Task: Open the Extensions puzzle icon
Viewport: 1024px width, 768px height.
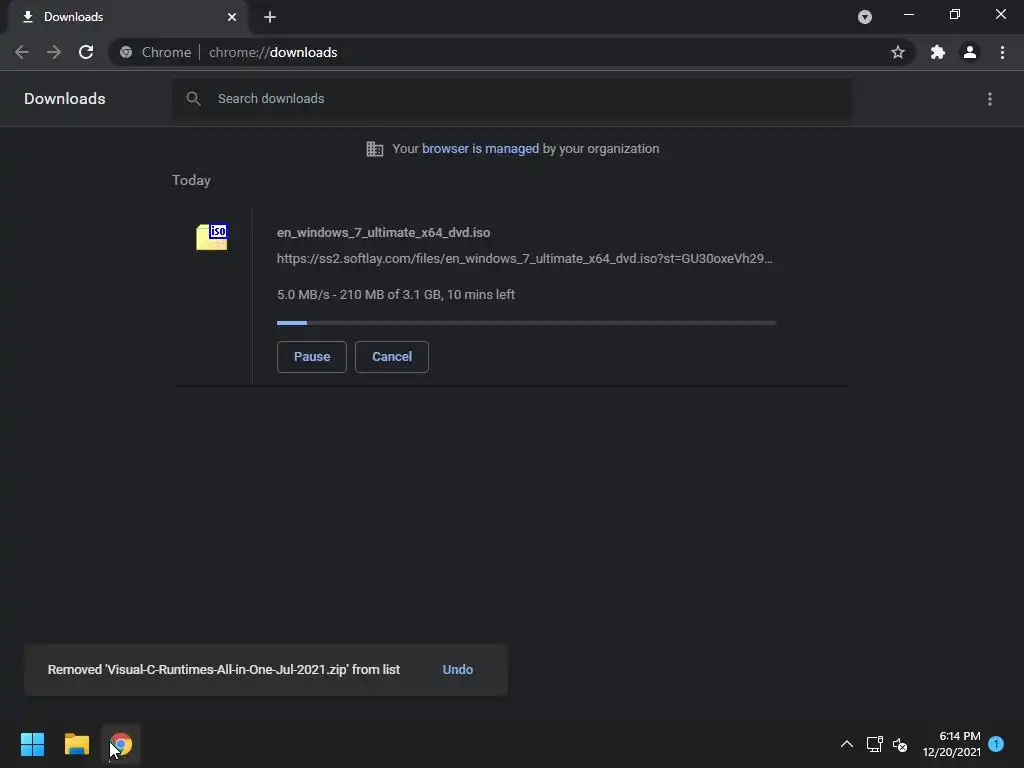Action: click(x=938, y=52)
